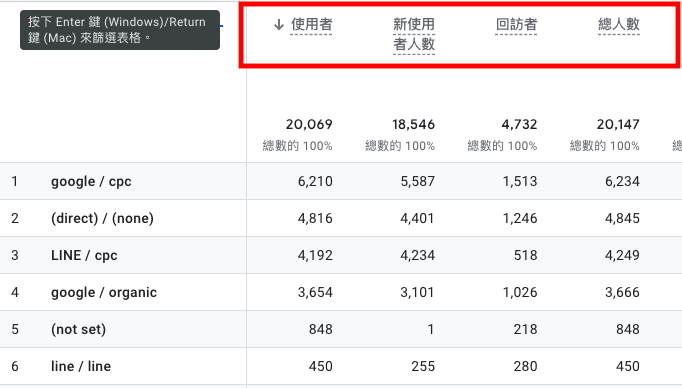The width and height of the screenshot is (682, 388).
Task: Click (not set) new users value 1
Action: tap(431, 329)
